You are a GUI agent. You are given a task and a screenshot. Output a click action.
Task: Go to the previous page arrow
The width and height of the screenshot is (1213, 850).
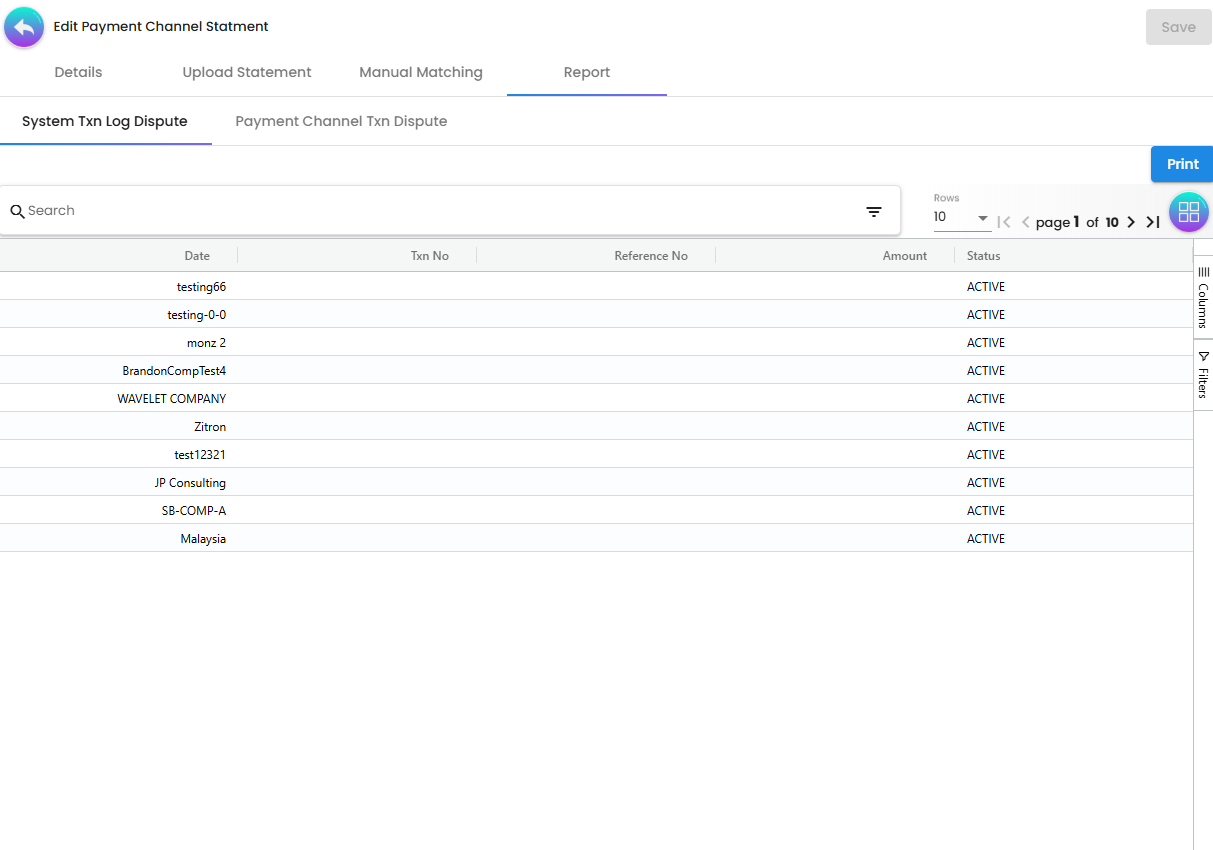click(x=1026, y=222)
